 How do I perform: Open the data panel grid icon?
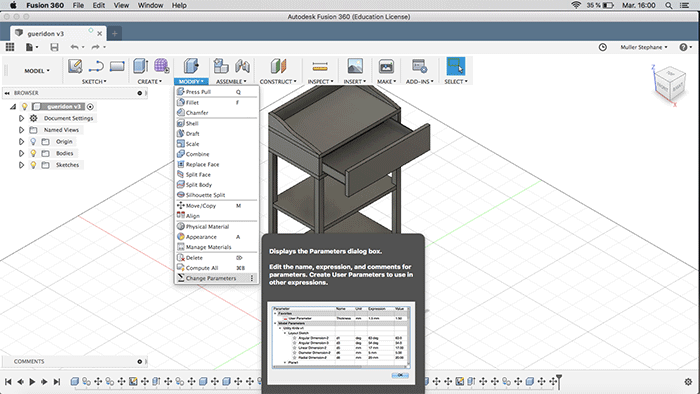[x=10, y=47]
